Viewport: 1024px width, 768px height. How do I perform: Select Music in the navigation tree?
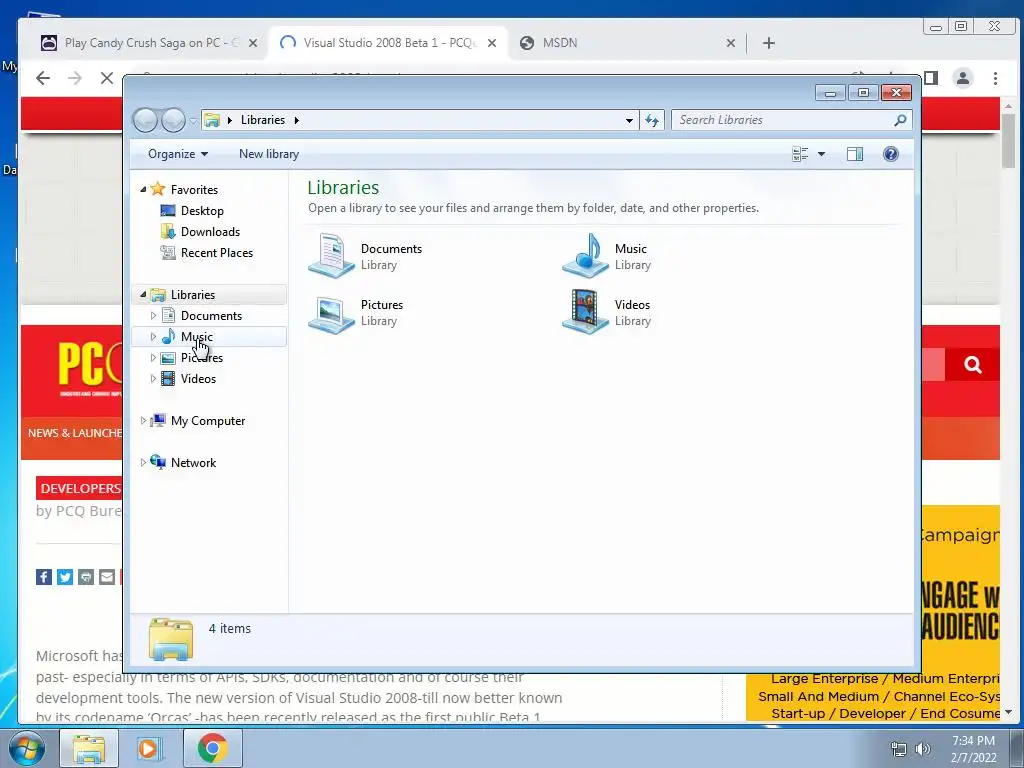pos(197,337)
